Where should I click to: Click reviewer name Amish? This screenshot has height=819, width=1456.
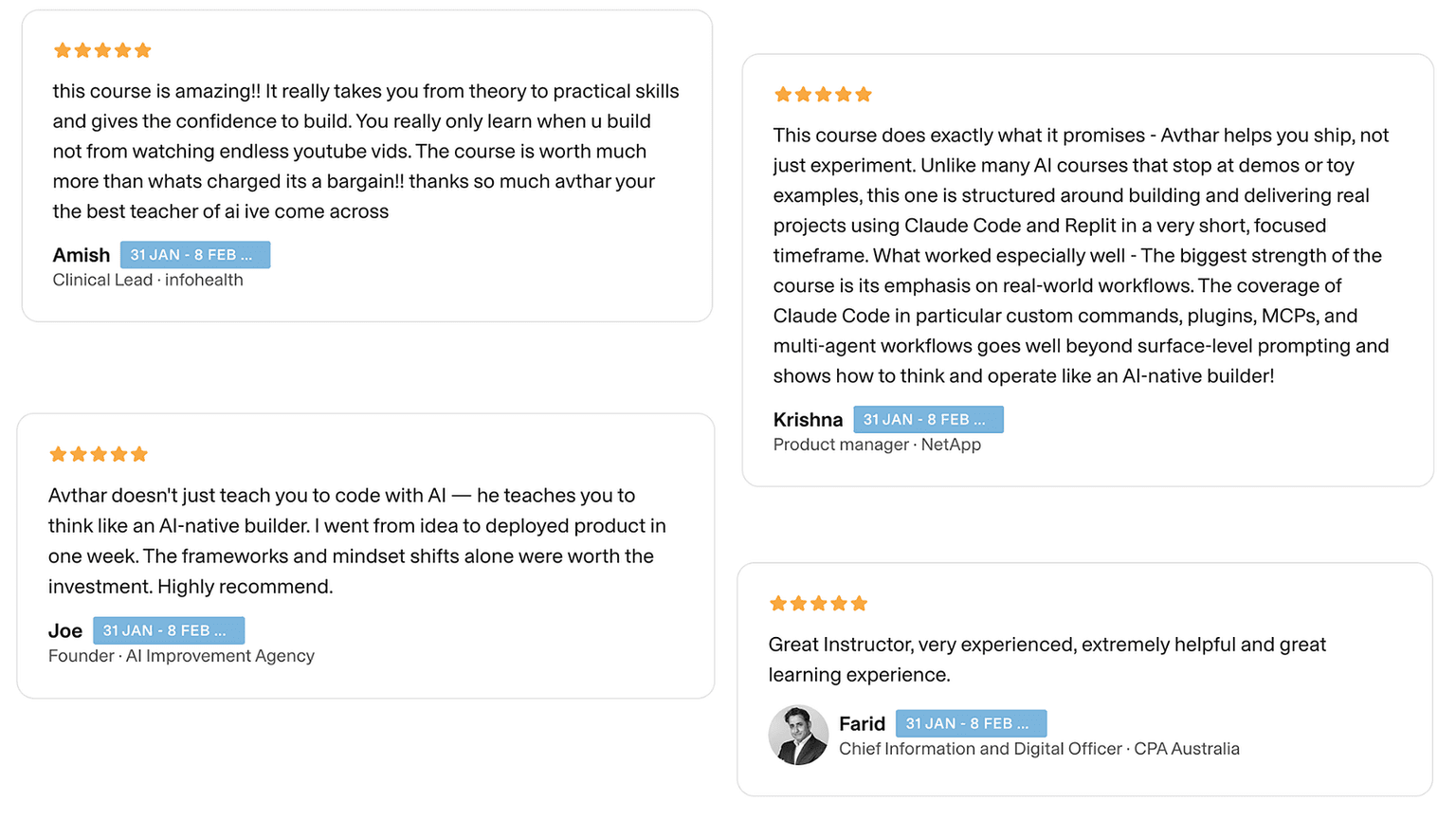[82, 255]
